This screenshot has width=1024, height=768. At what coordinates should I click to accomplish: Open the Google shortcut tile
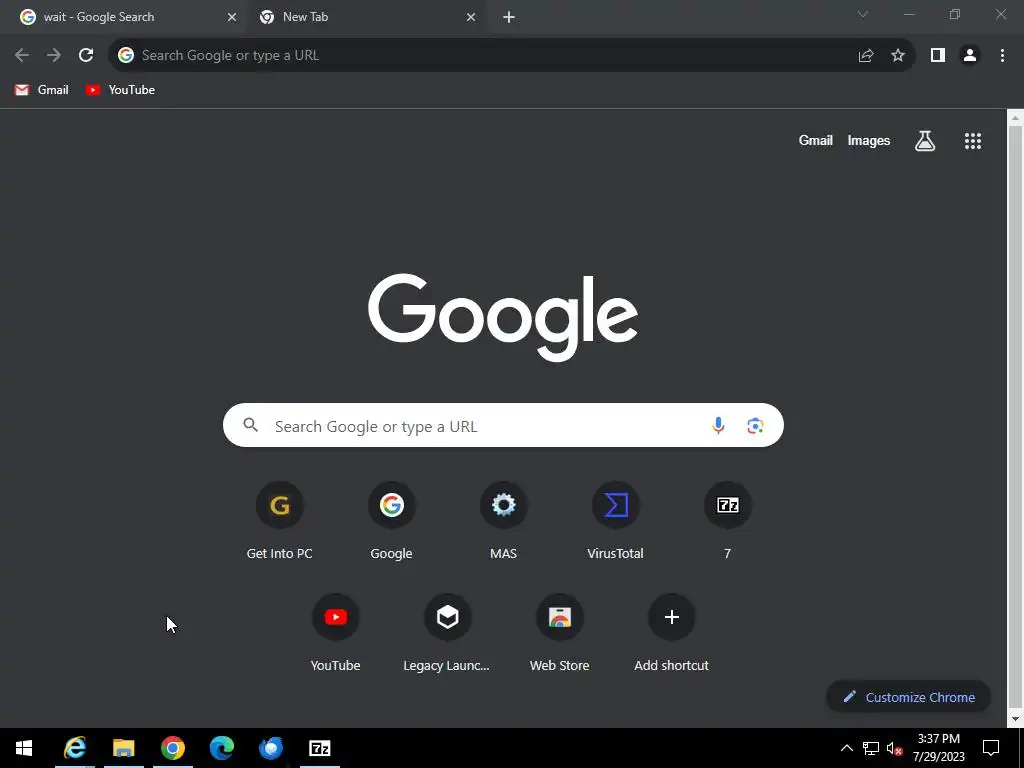tap(391, 520)
